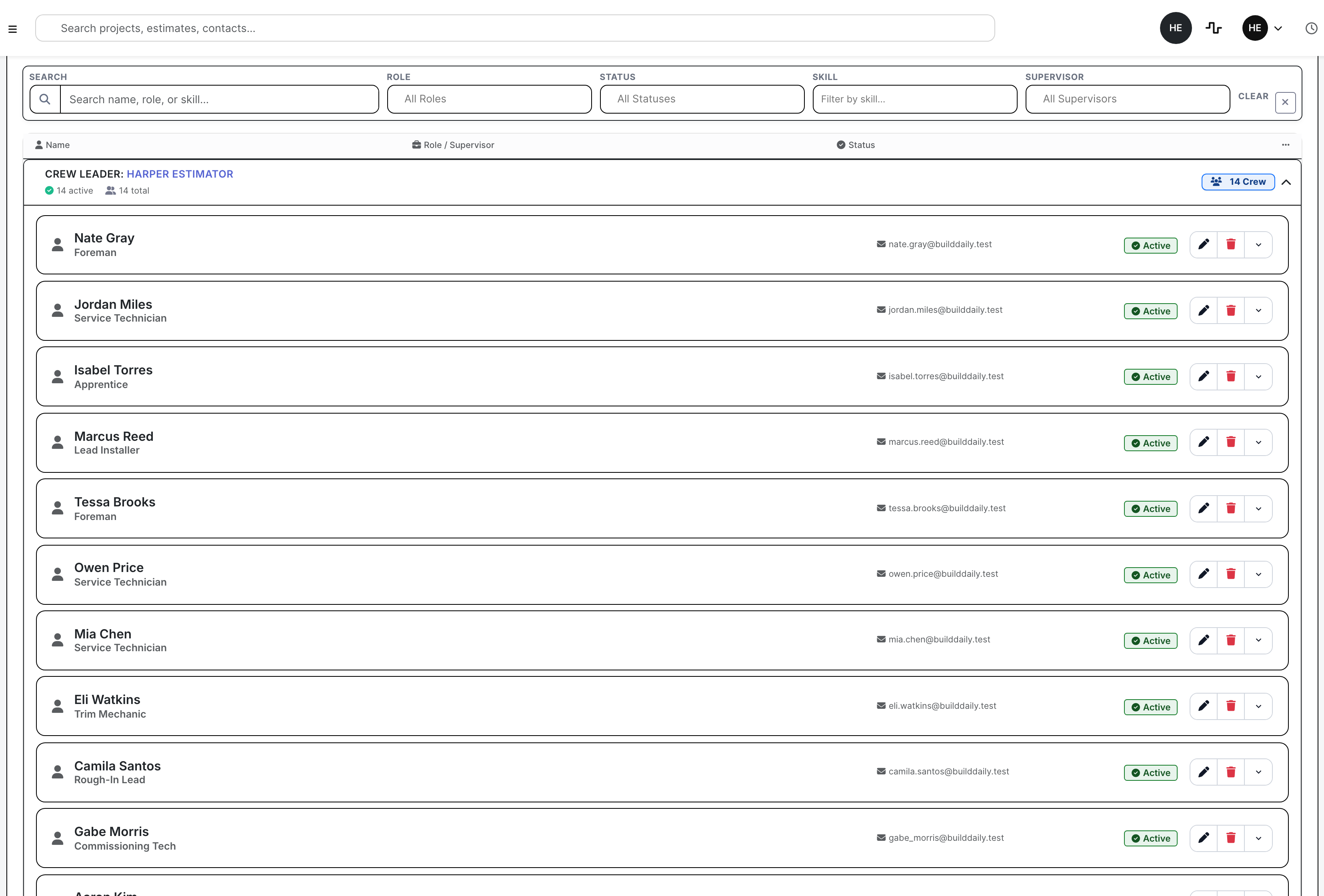Viewport: 1324px width, 896px height.
Task: Click Marcus Reed's Active status badge
Action: pyautogui.click(x=1150, y=443)
